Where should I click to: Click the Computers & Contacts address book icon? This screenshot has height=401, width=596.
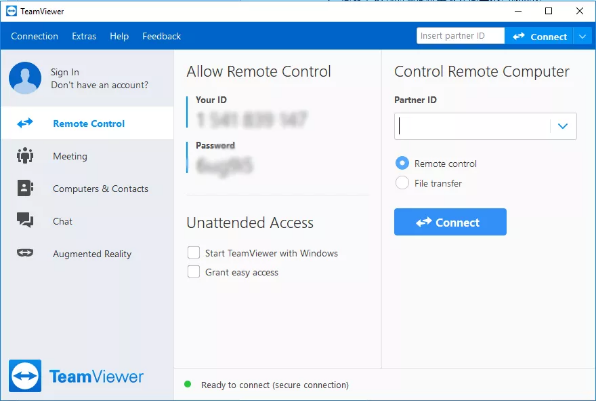(x=25, y=188)
